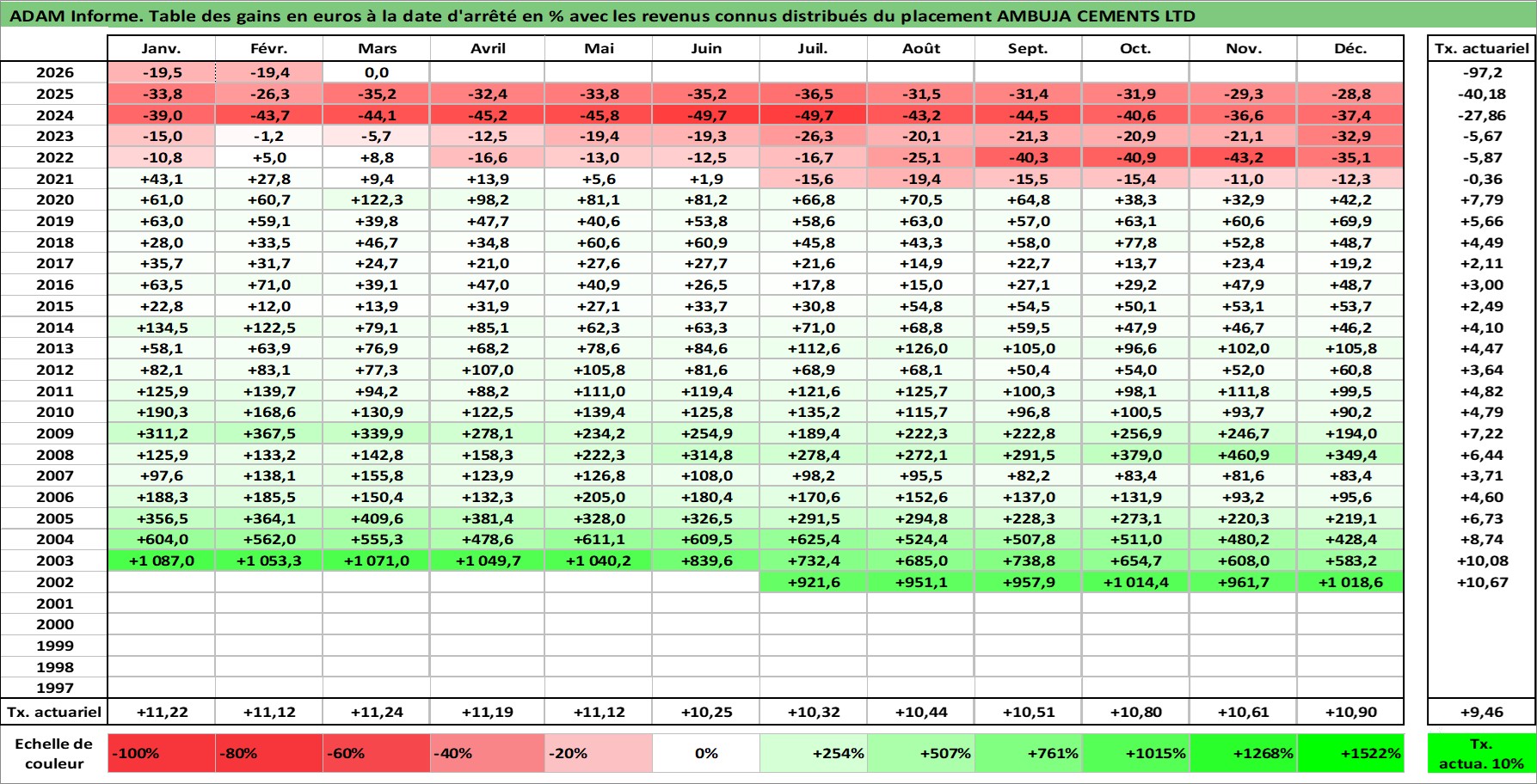The width and height of the screenshot is (1537, 784).
Task: Click the value +43,1 in 2021
Action: tap(162, 179)
